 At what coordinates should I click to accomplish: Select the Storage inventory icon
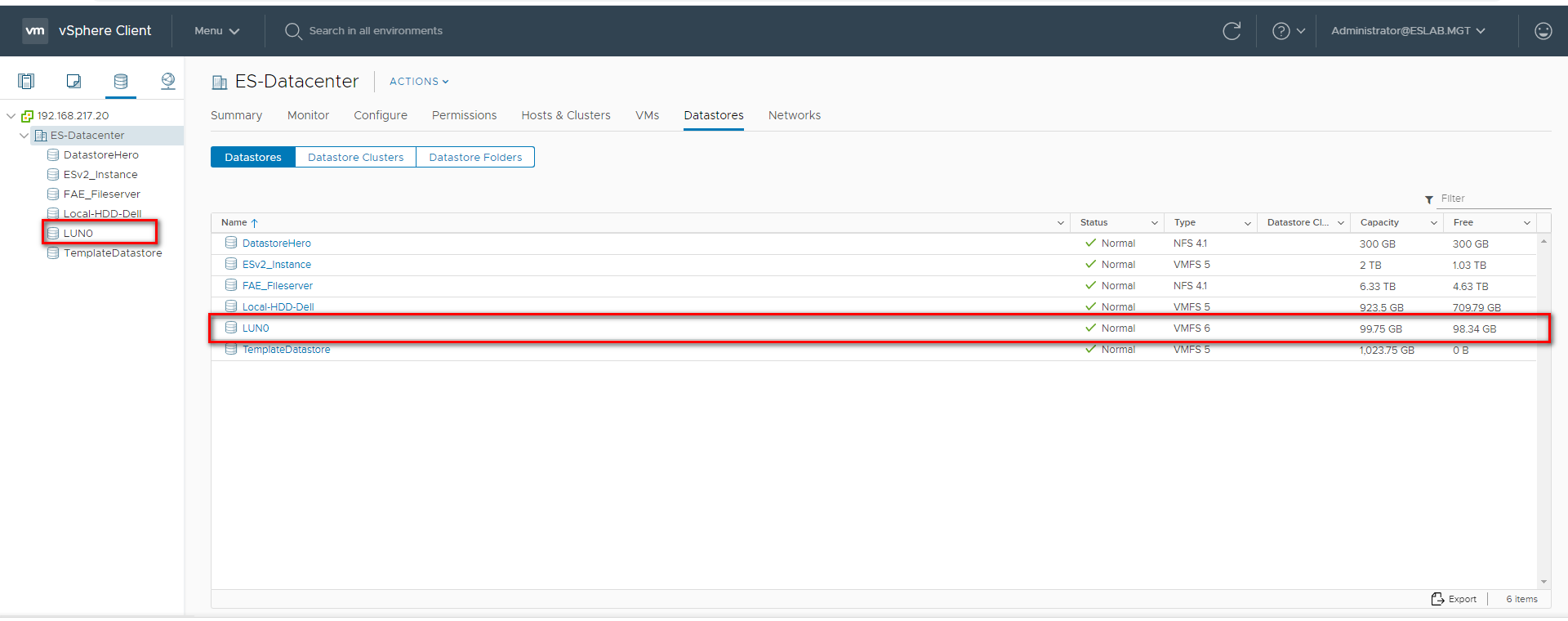tap(121, 81)
